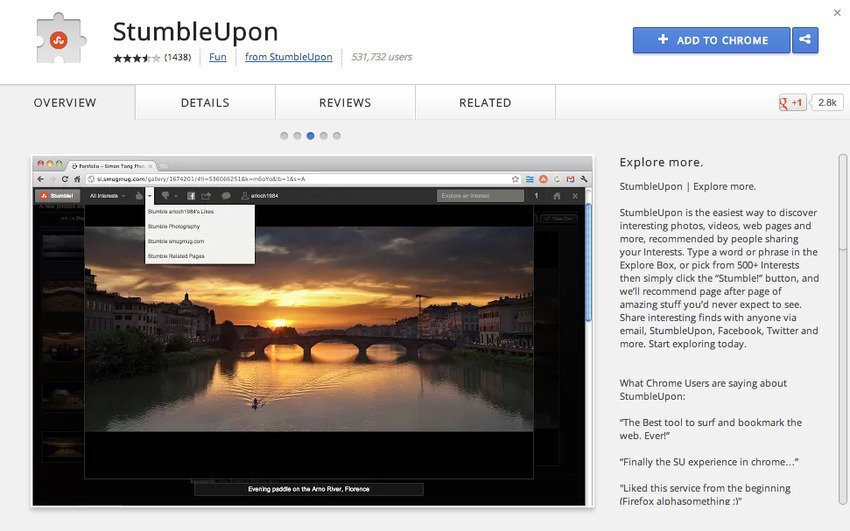Click the thumbs-up like icon in preview toolbar
The height and width of the screenshot is (531, 850).
139,196
